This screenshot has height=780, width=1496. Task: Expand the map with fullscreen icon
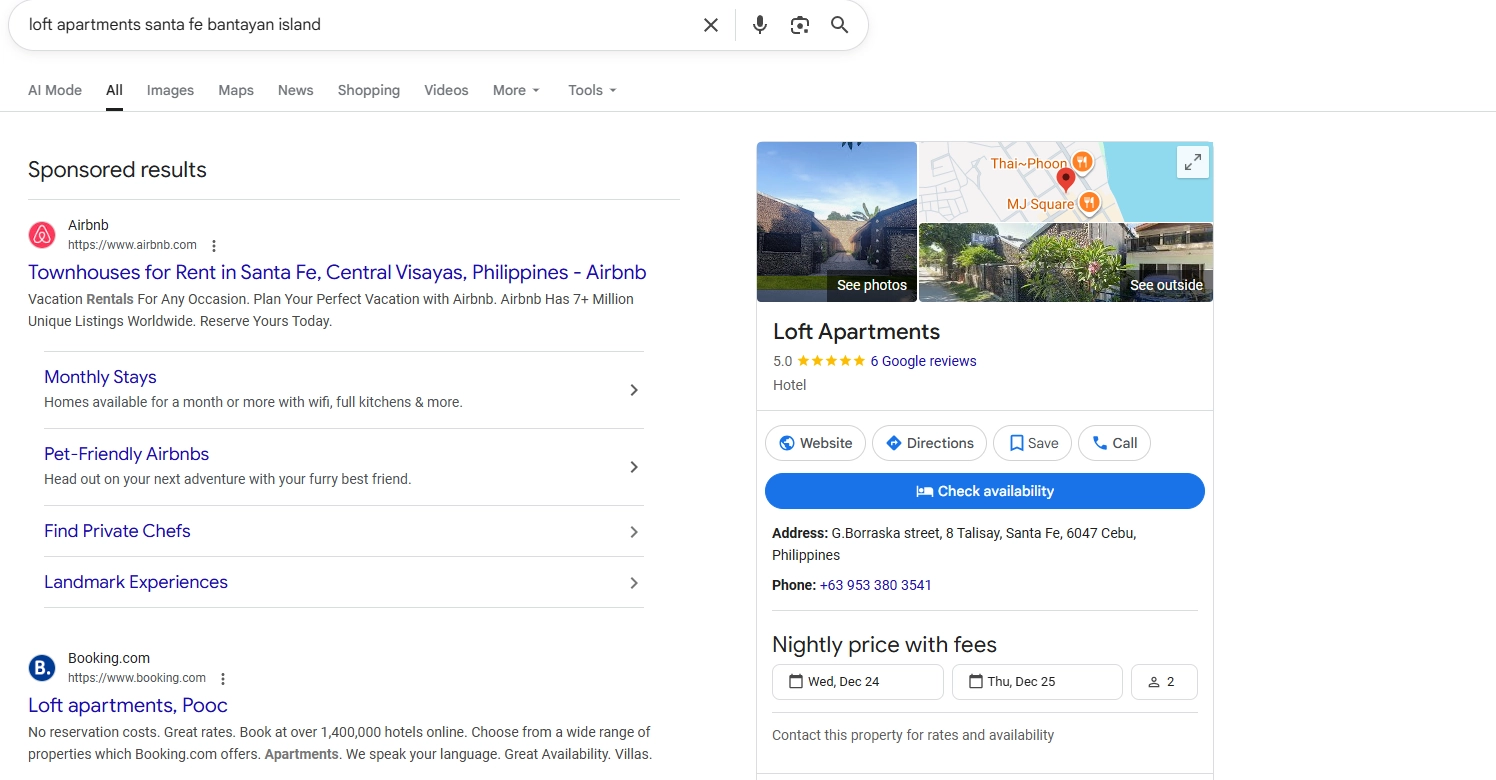pyautogui.click(x=1192, y=163)
